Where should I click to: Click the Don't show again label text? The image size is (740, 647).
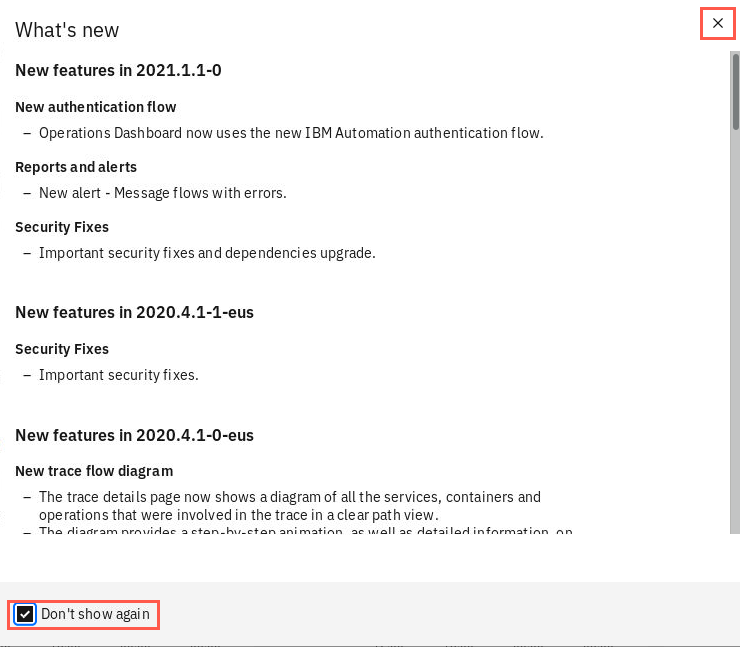(95, 614)
